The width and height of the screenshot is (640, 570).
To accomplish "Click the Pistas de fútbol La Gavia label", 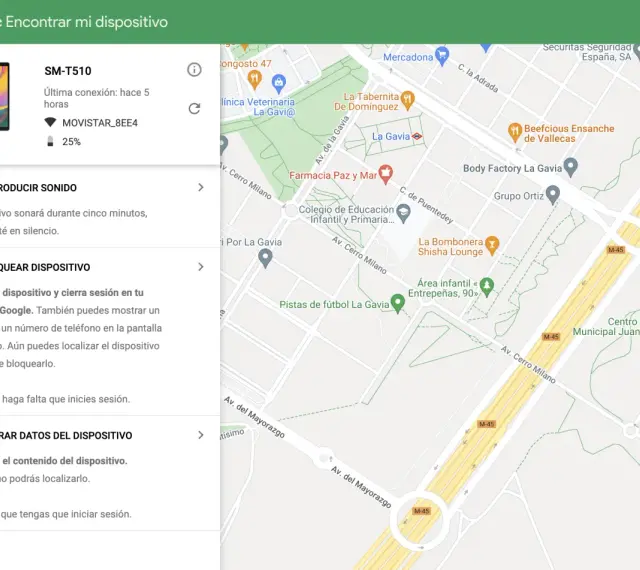I will click(x=334, y=305).
